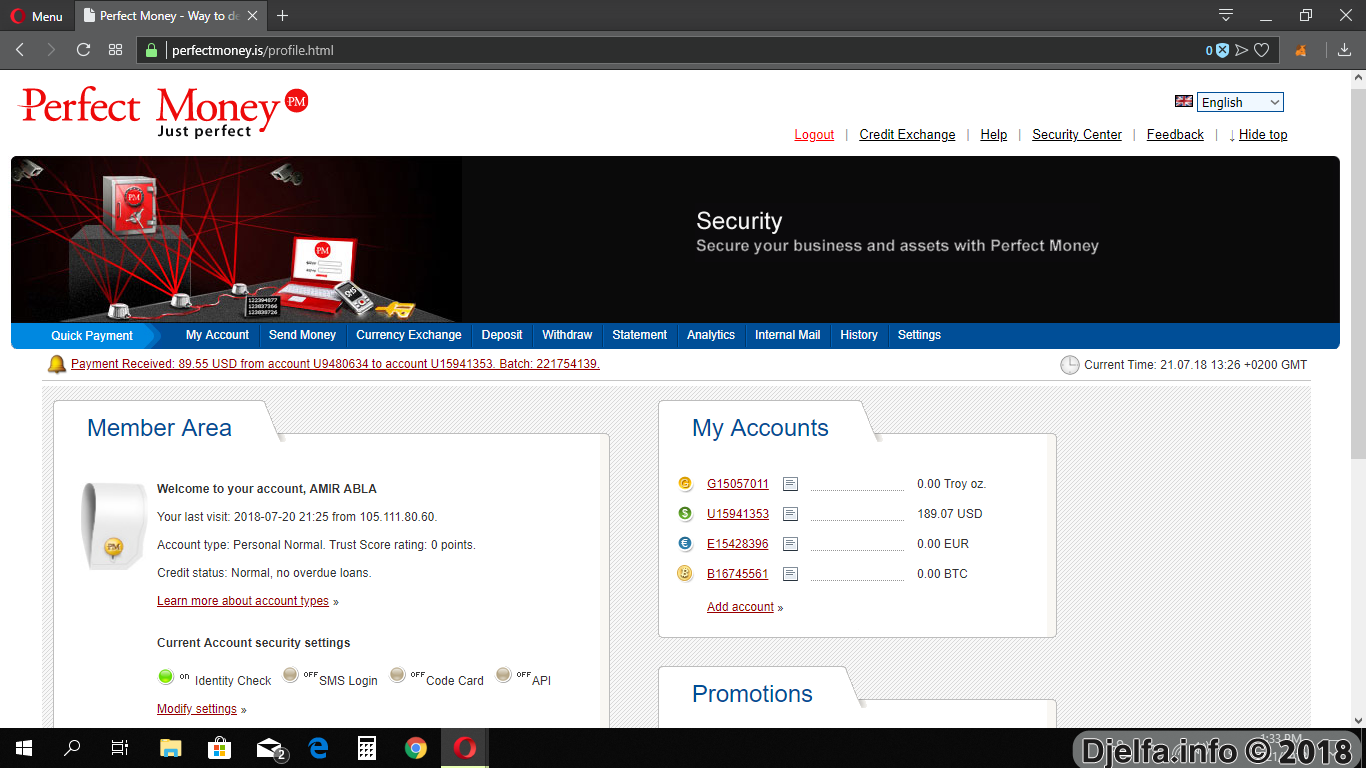Open File Explorer from the taskbar
The width and height of the screenshot is (1366, 768).
pyautogui.click(x=171, y=748)
